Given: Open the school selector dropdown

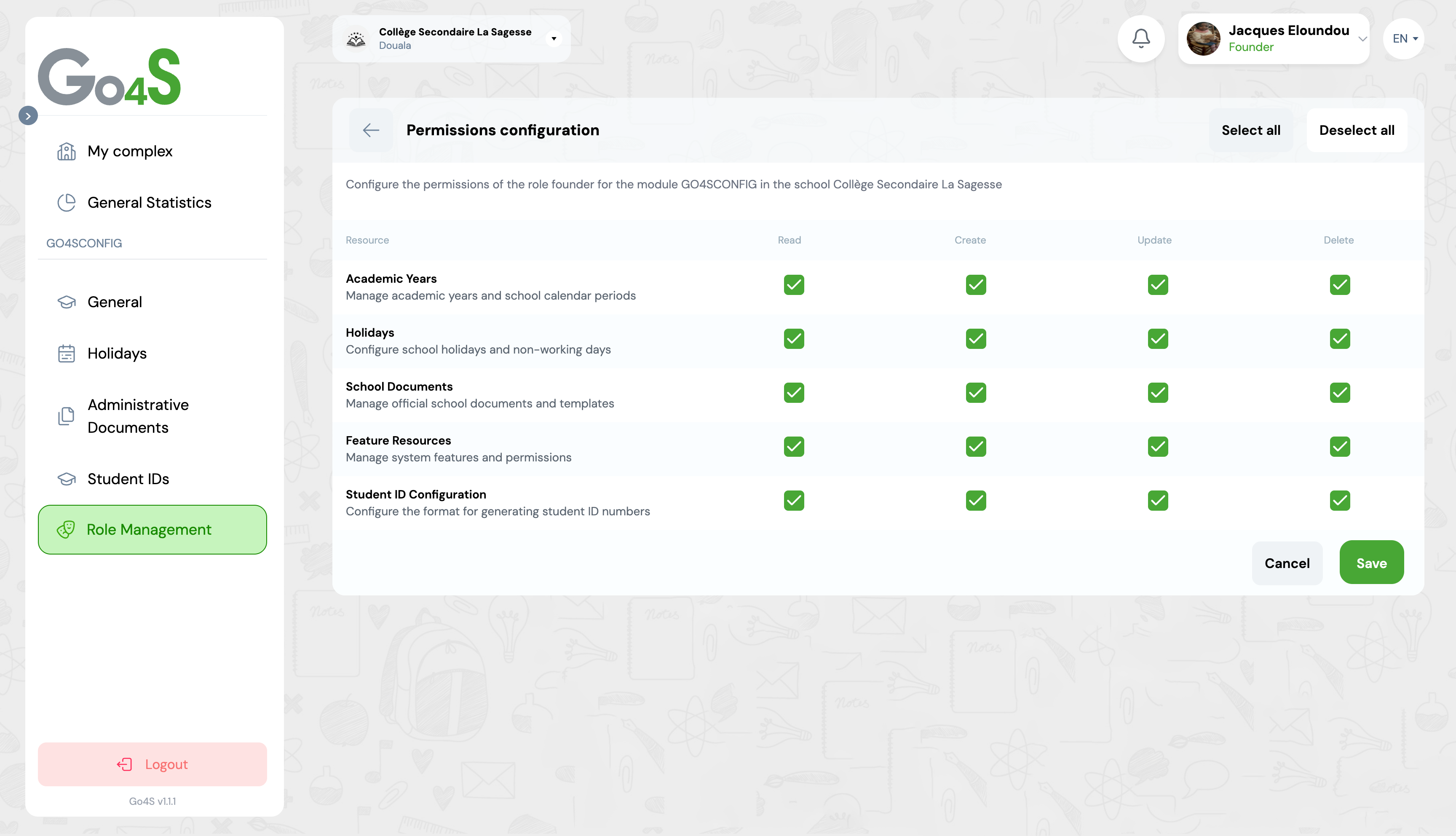Looking at the screenshot, I should coord(553,38).
